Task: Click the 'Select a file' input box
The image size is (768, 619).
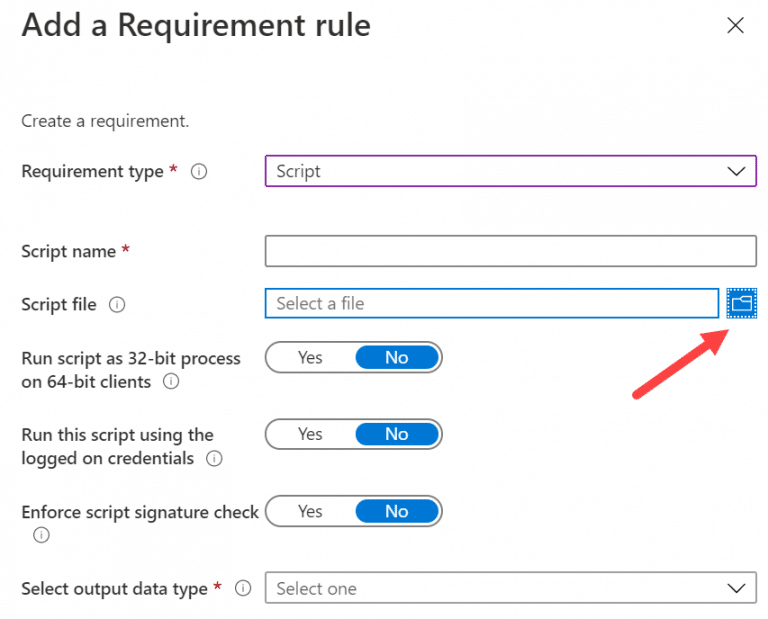Action: (x=491, y=303)
